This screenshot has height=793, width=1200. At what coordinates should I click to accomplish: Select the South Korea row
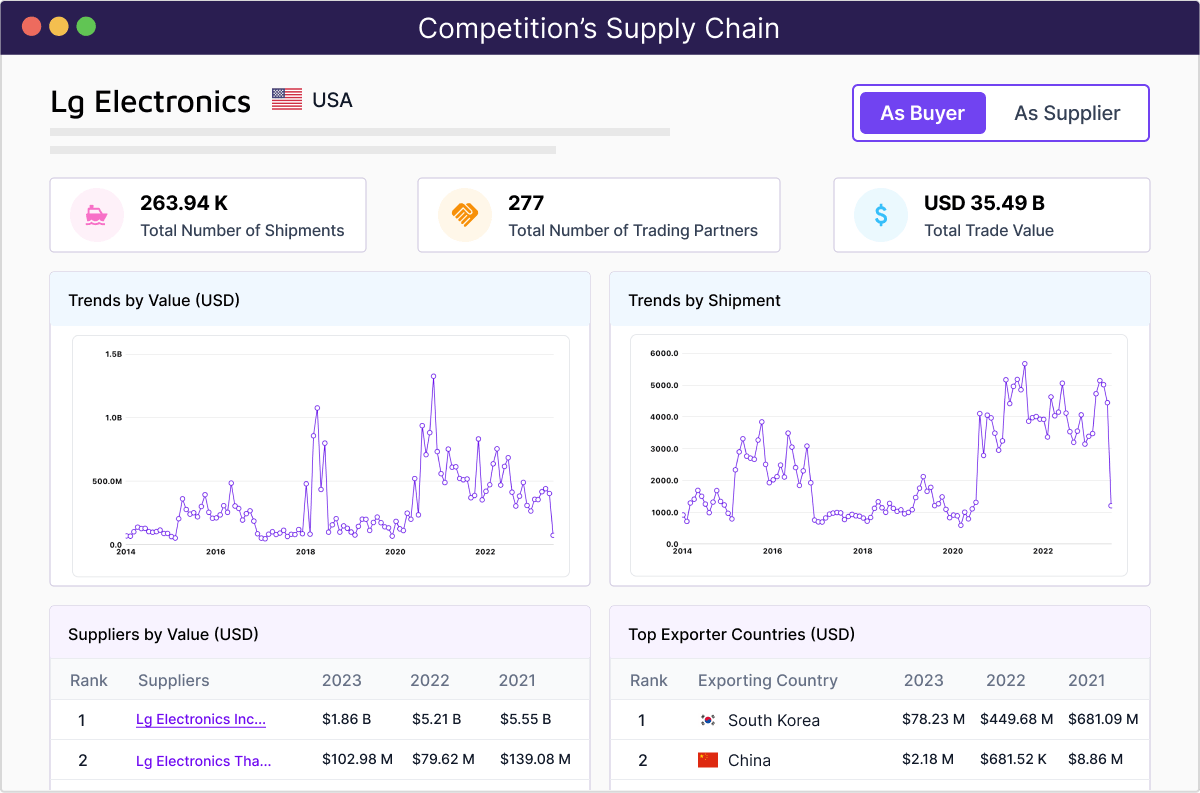point(880,720)
